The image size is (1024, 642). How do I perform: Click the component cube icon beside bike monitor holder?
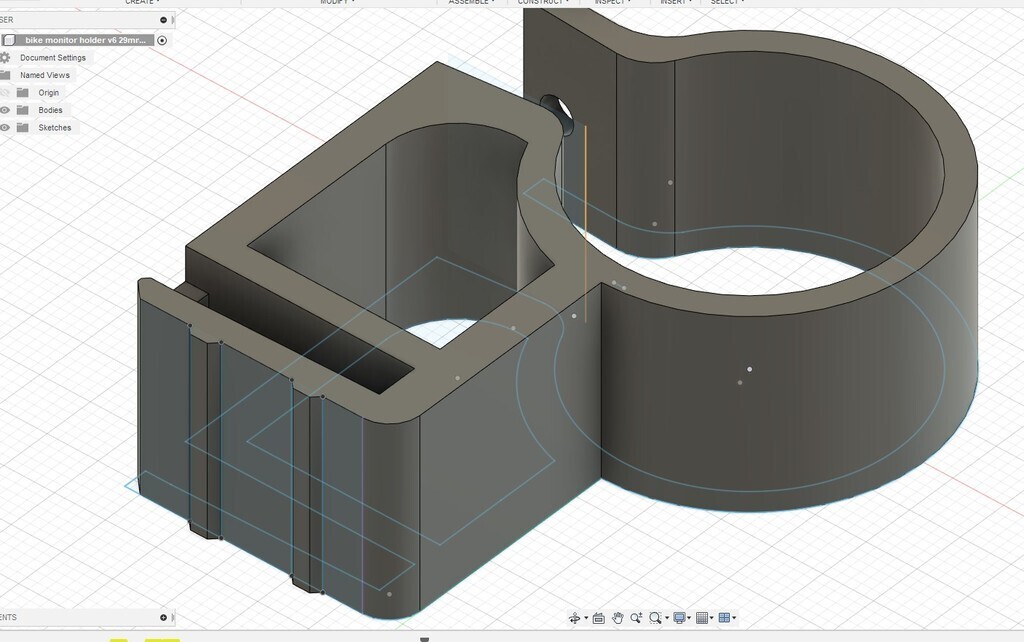click(x=9, y=40)
